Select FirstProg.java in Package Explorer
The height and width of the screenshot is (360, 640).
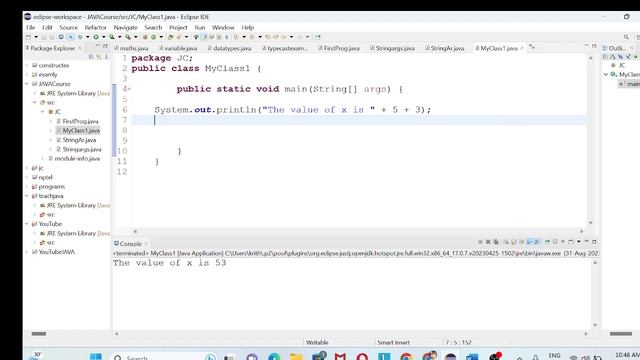80,121
